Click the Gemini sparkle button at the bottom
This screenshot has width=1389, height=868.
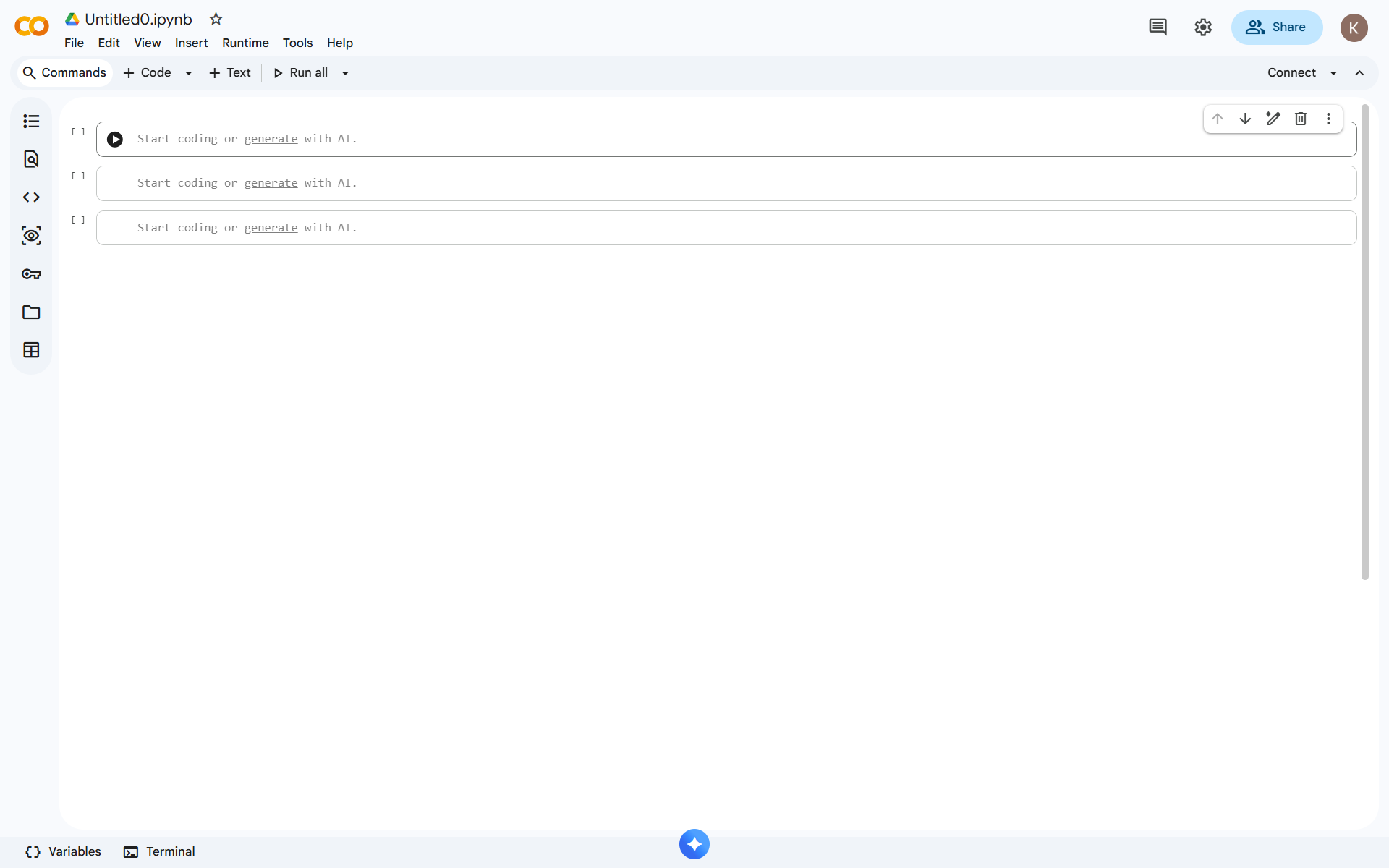click(694, 844)
